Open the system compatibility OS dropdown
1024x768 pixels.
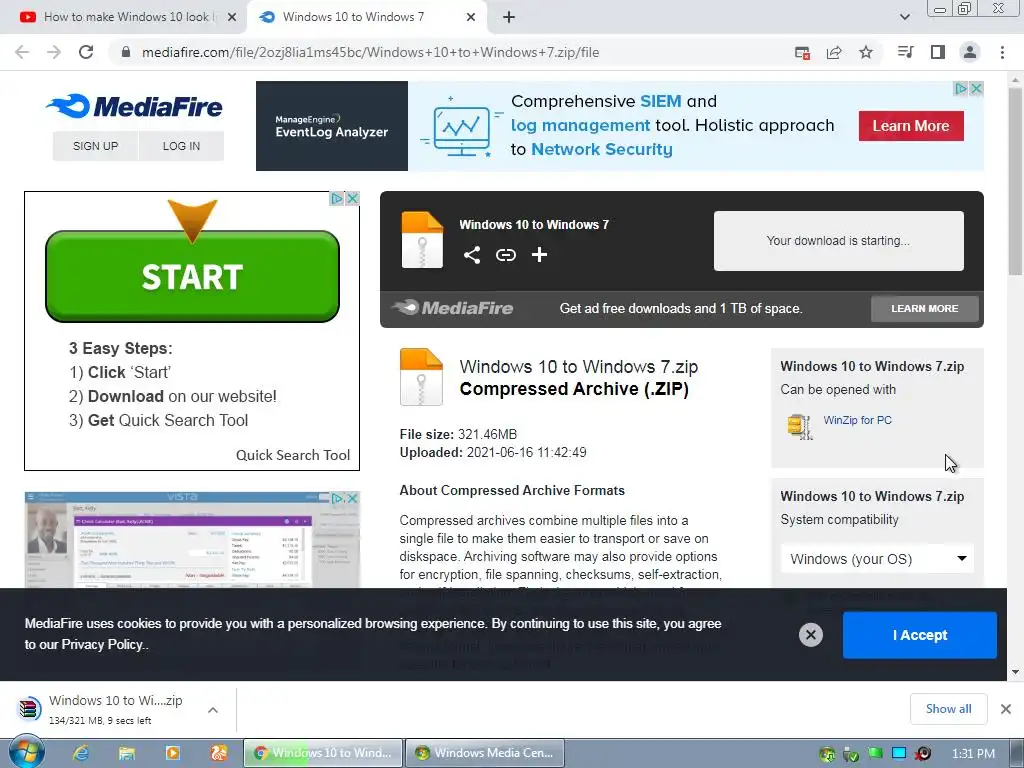point(877,559)
